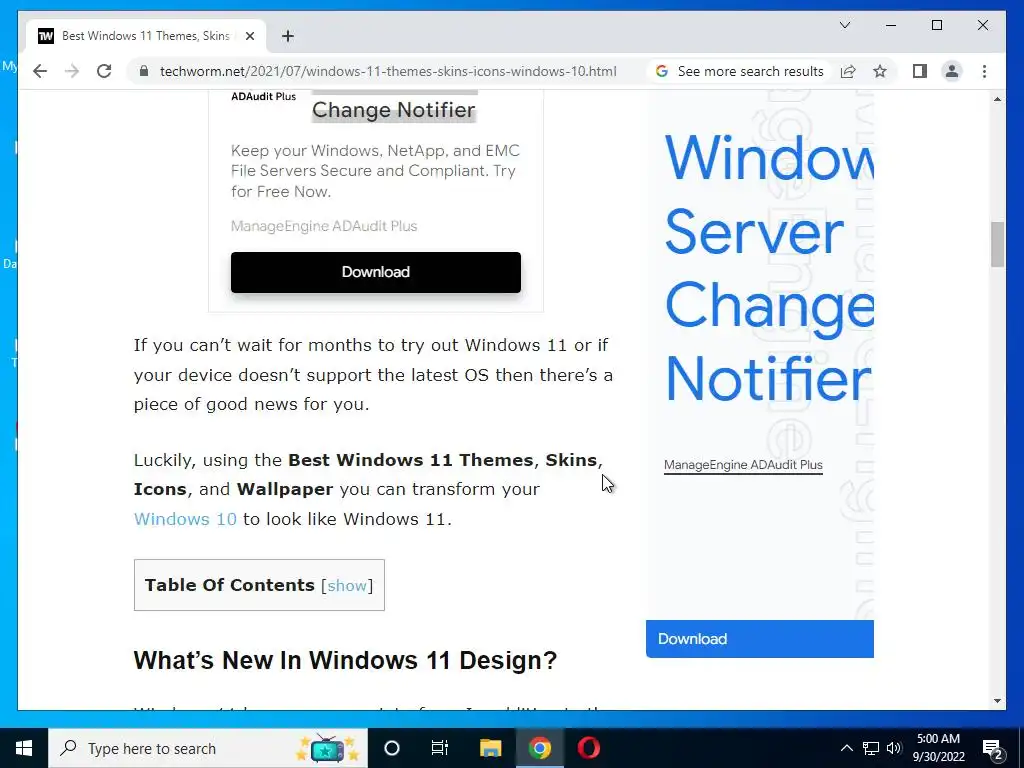
Task: Click the ManageEngine ADAudit Plus text in top ad
Action: [324, 227]
